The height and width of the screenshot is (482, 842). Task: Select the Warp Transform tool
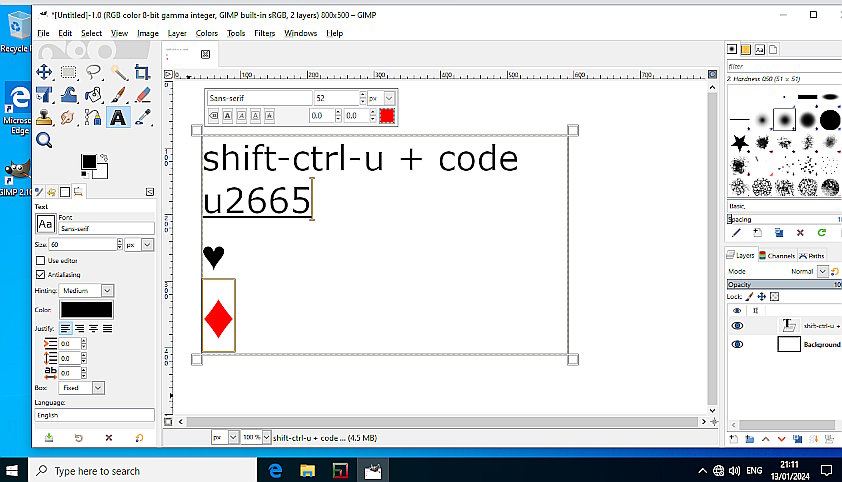pyautogui.click(x=69, y=95)
